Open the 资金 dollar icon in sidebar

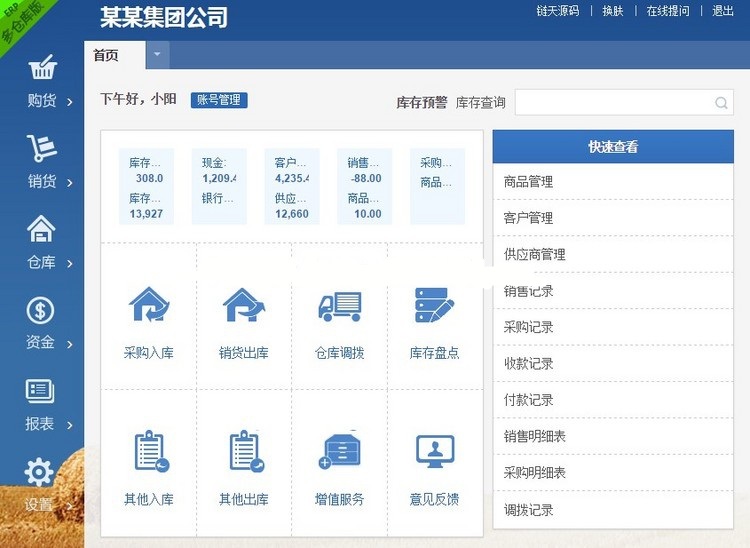[x=40, y=310]
